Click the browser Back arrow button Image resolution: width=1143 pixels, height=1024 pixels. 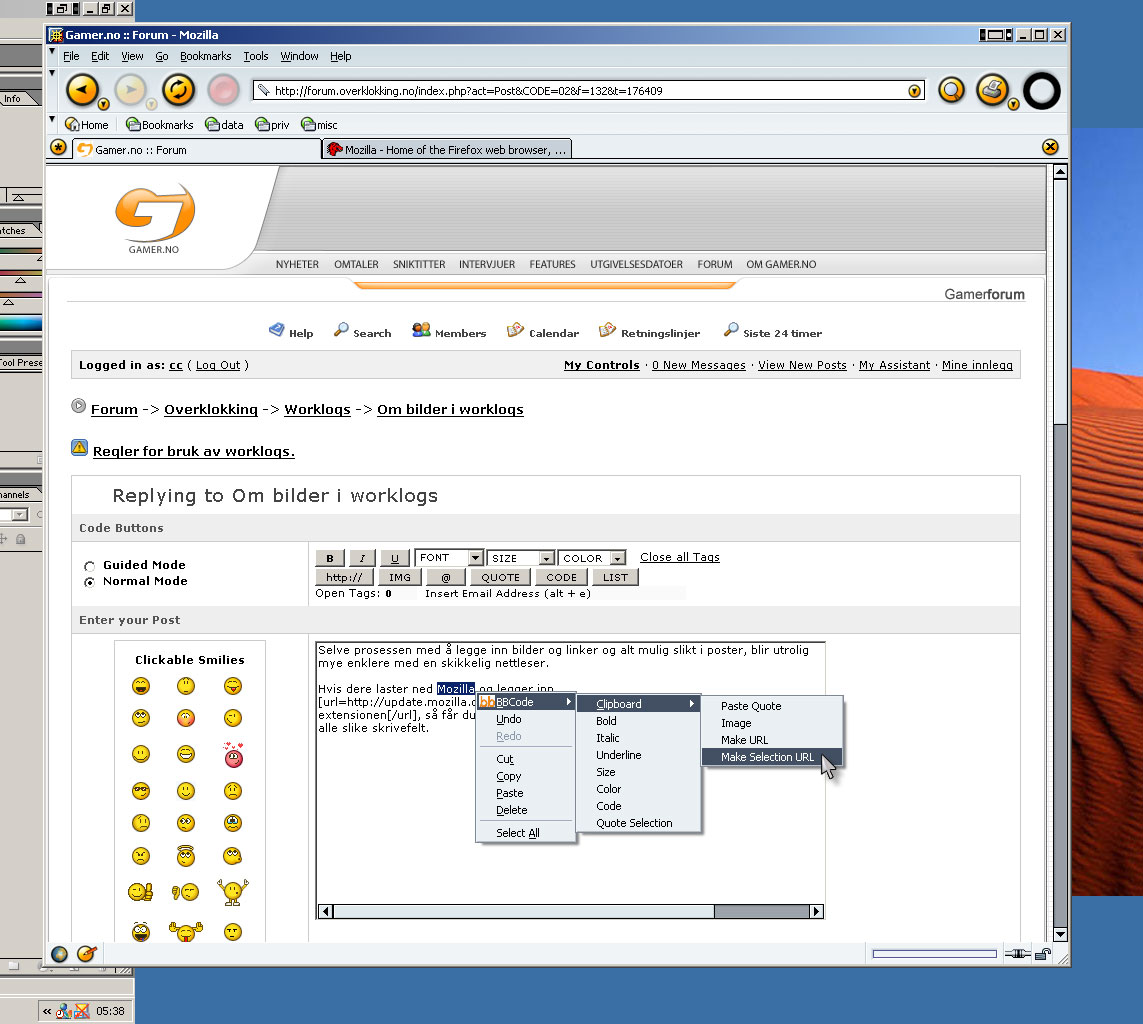pyautogui.click(x=82, y=90)
